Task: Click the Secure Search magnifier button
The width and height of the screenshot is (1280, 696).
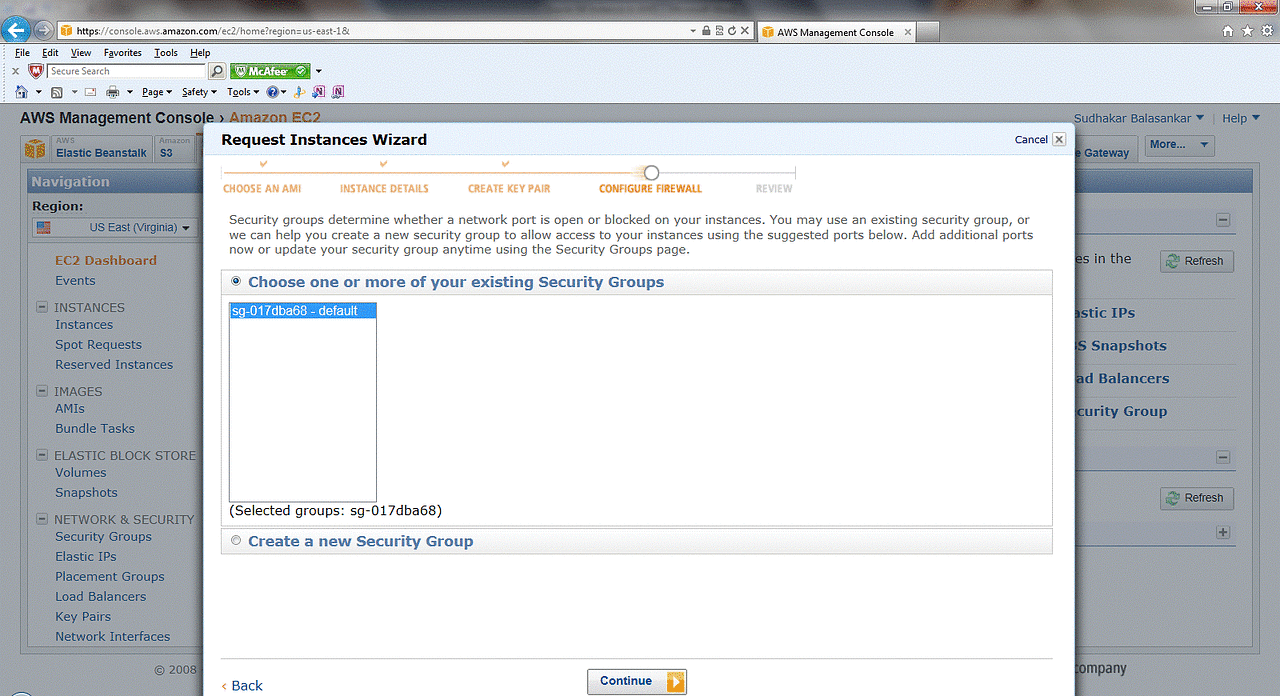Action: point(217,71)
